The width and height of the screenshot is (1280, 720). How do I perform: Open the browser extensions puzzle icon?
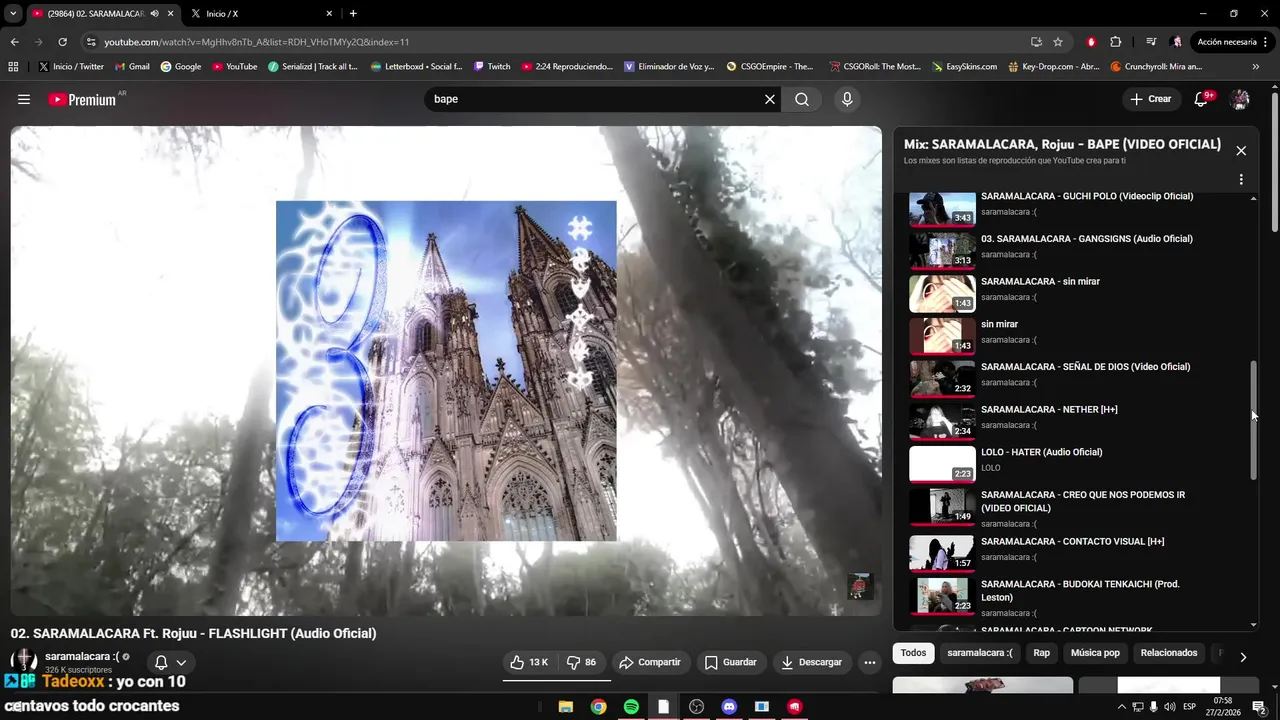tap(1116, 42)
